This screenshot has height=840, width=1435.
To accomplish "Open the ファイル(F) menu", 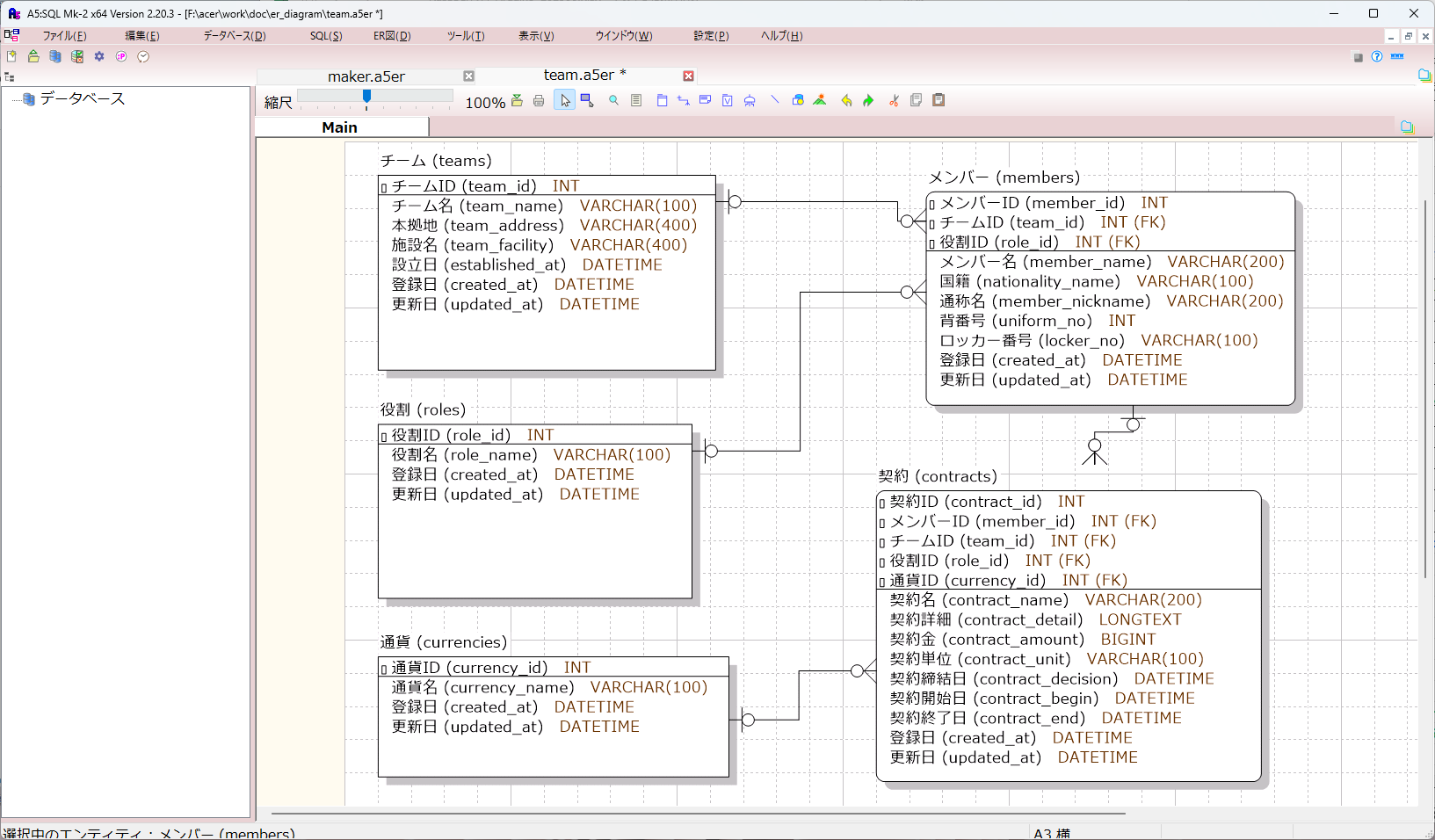I will pyautogui.click(x=64, y=36).
